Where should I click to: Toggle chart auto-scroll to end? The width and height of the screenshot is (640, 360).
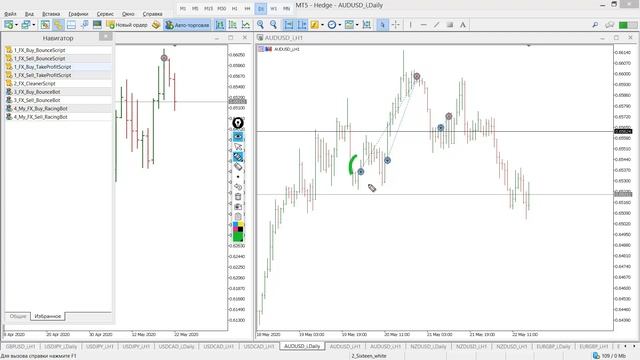(x=289, y=25)
